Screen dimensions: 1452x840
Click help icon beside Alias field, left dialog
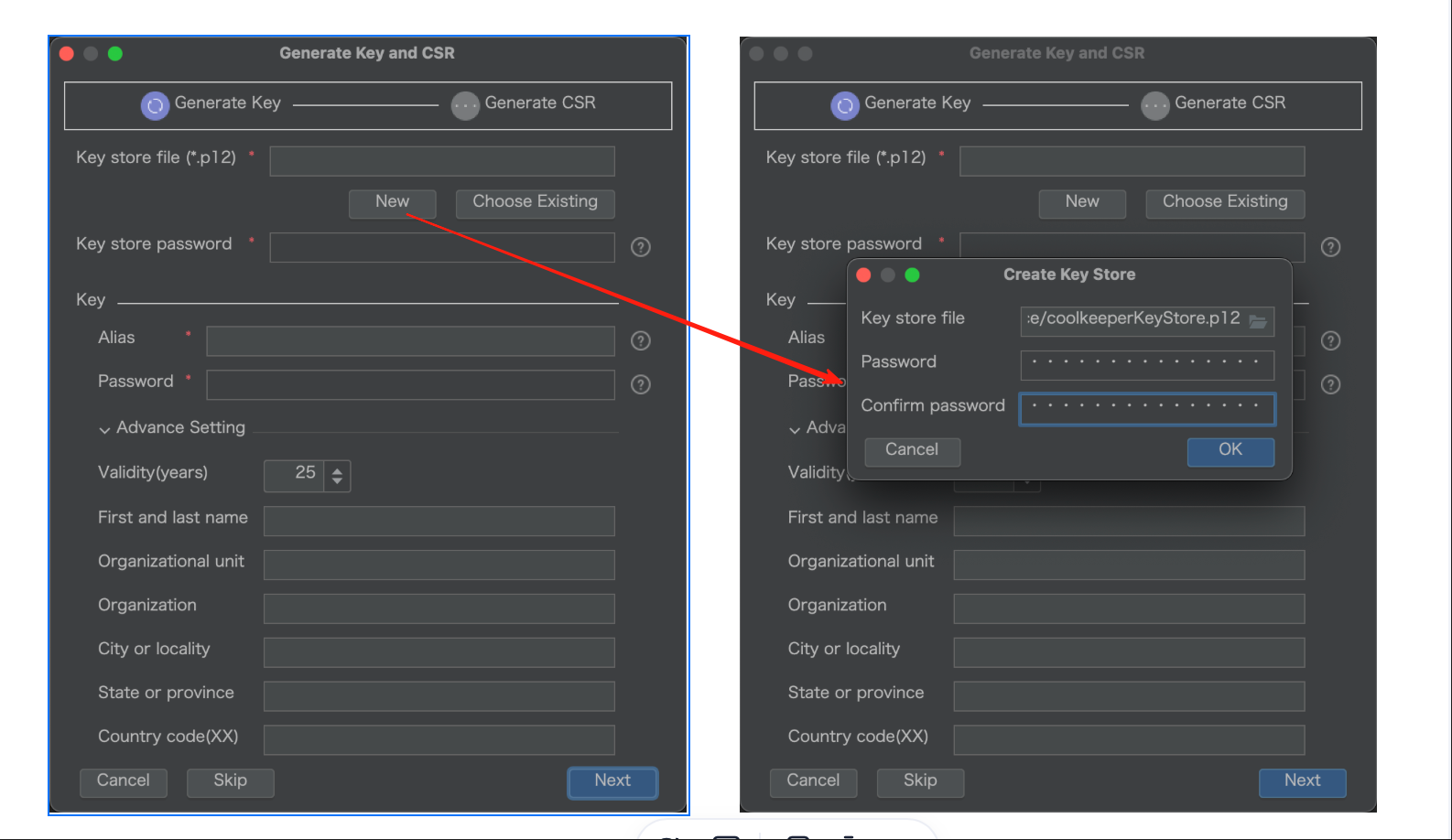(641, 340)
